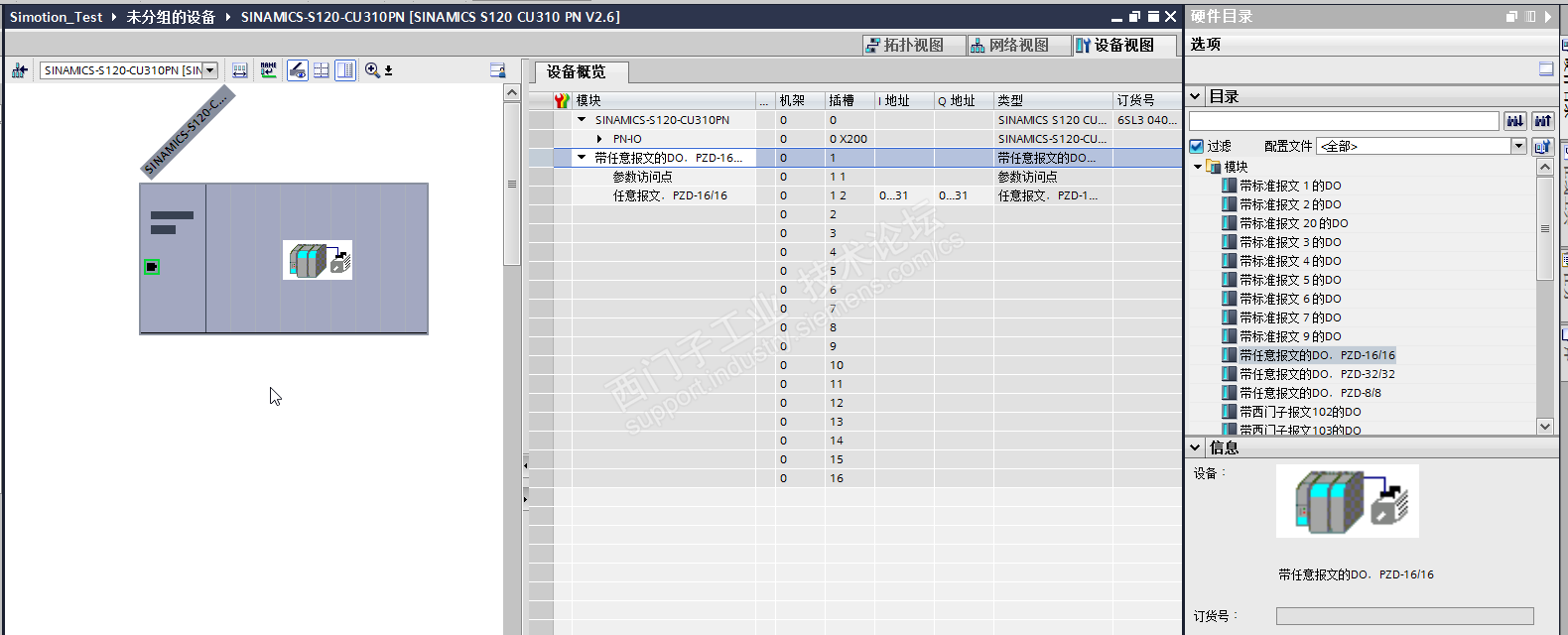Click the catalog tree scrollbar down arrow
1568x635 pixels.
1544,426
